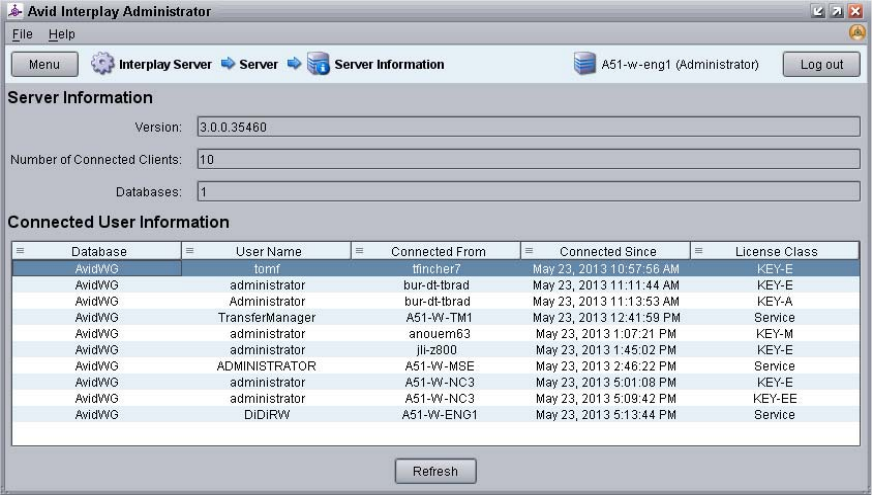Screen dimensions: 872x495
Task: Select the May 23, 2013 1:45:02 PM cell
Action: pyautogui.click(x=606, y=349)
